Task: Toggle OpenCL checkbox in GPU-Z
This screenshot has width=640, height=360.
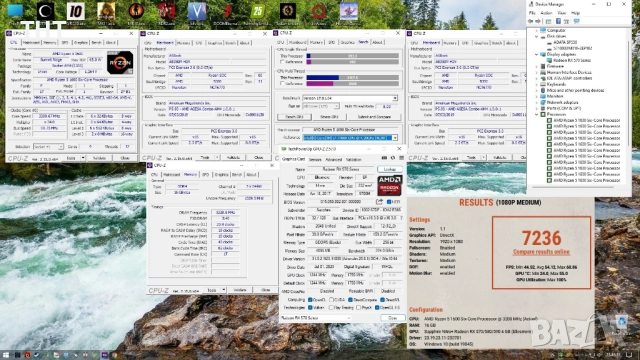Action: (310, 300)
